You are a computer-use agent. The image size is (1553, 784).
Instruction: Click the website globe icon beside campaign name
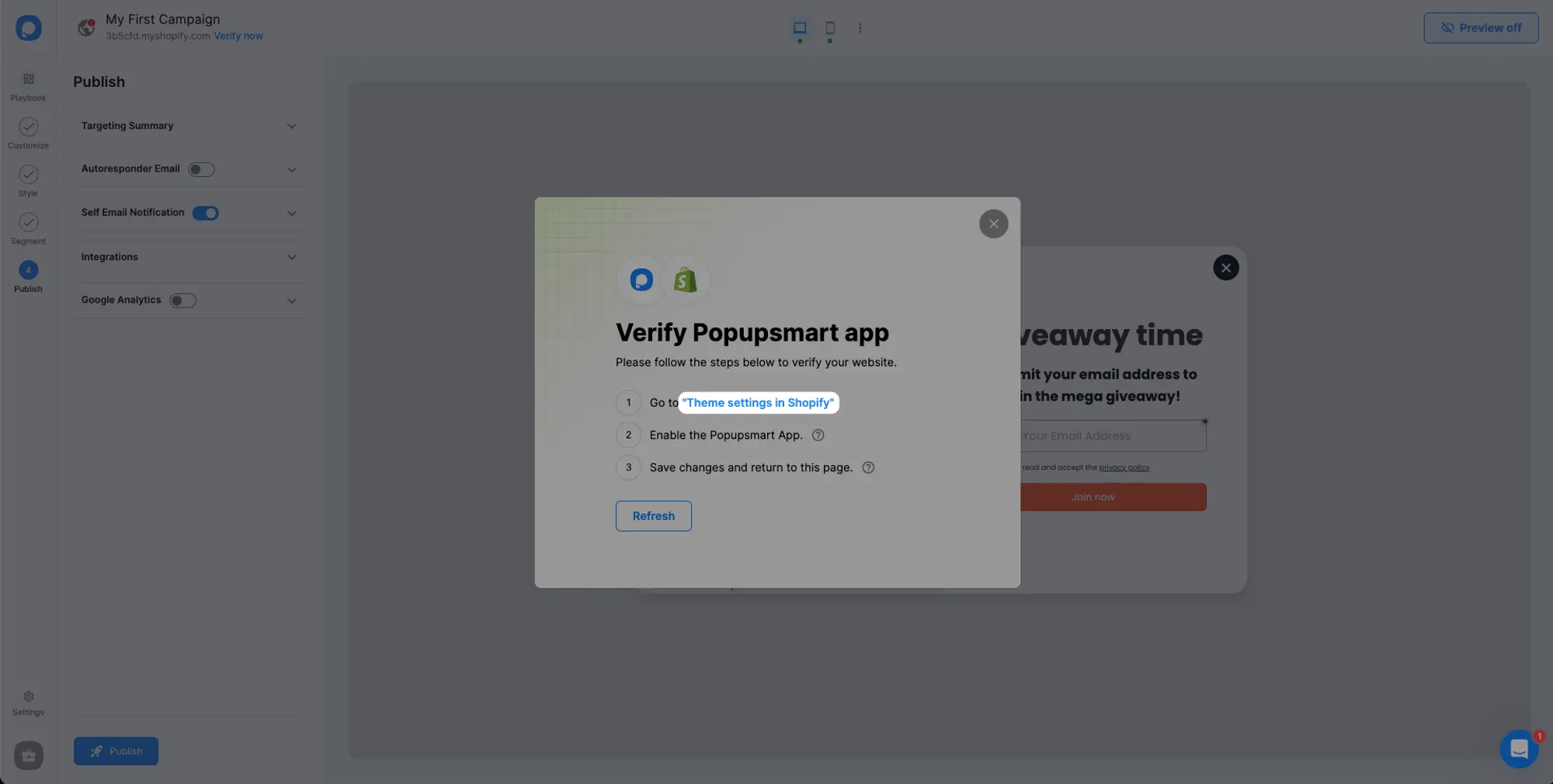(x=86, y=28)
